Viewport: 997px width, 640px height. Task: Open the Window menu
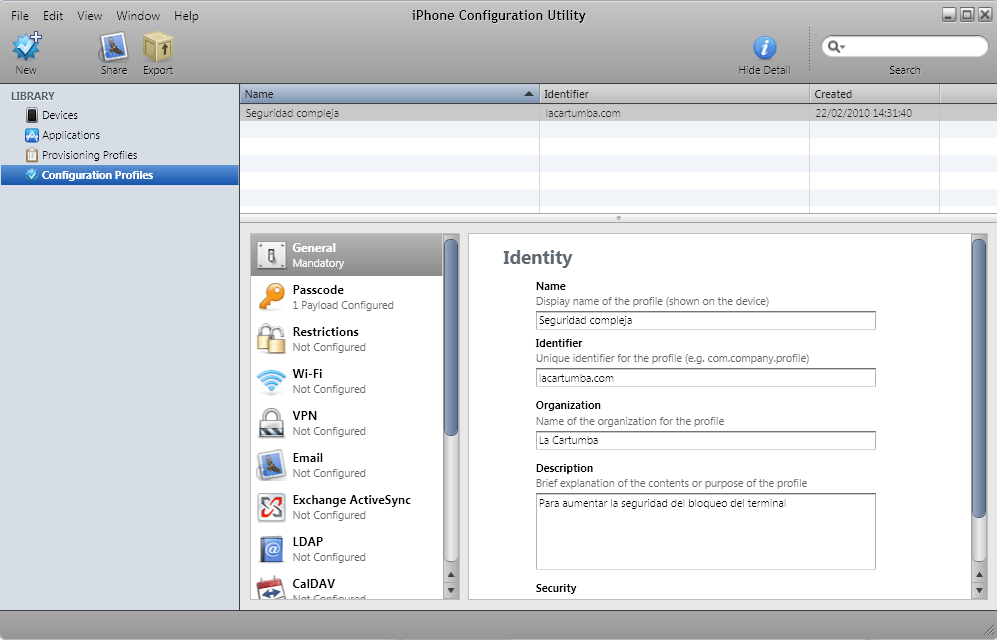pos(138,15)
